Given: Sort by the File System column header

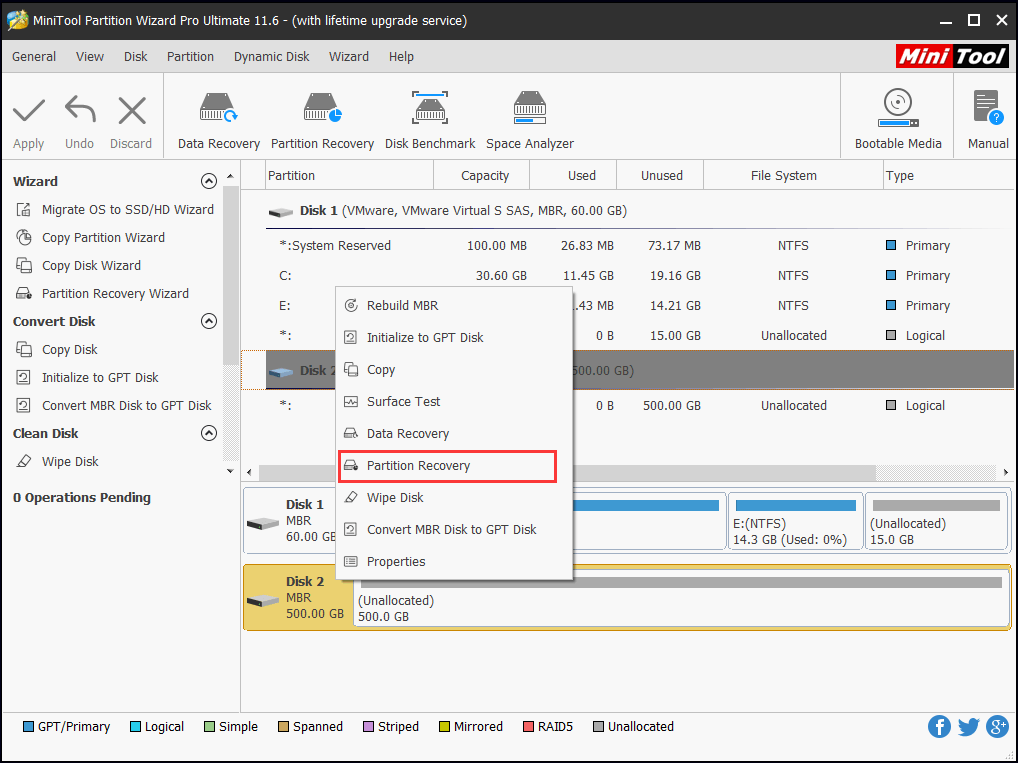Looking at the screenshot, I should (x=793, y=175).
